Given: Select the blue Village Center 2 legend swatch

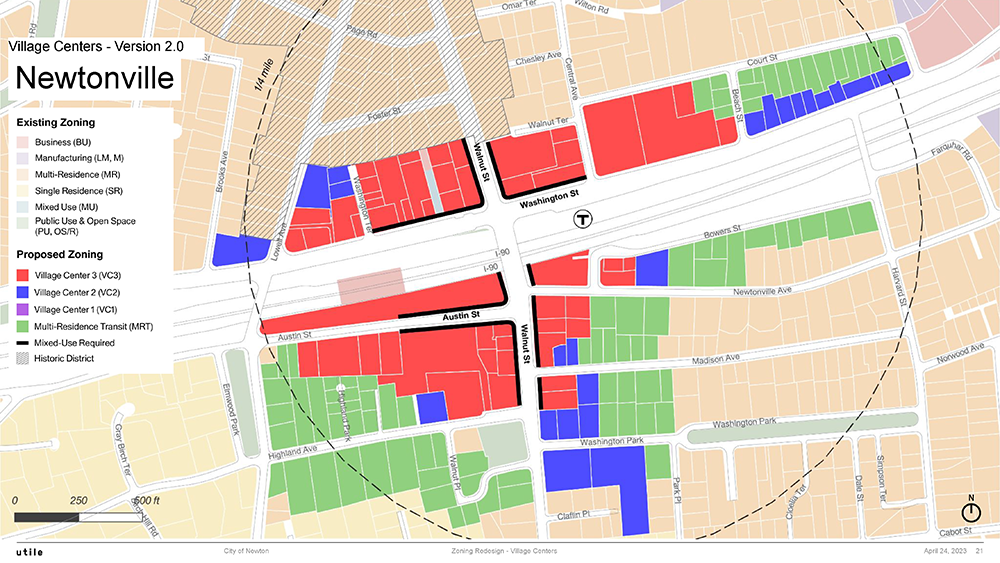Looking at the screenshot, I should pyautogui.click(x=22, y=292).
